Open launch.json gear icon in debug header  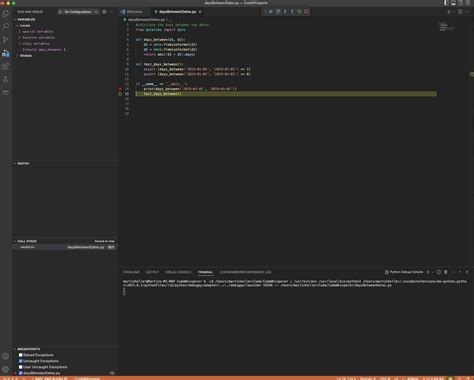click(x=104, y=12)
